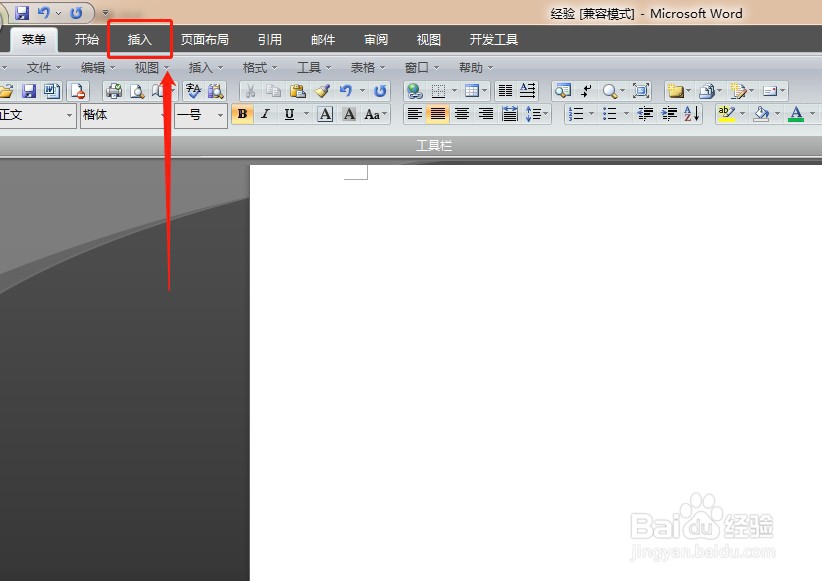Toggle Align Right
Image resolution: width=822 pixels, height=581 pixels.
tap(486, 114)
